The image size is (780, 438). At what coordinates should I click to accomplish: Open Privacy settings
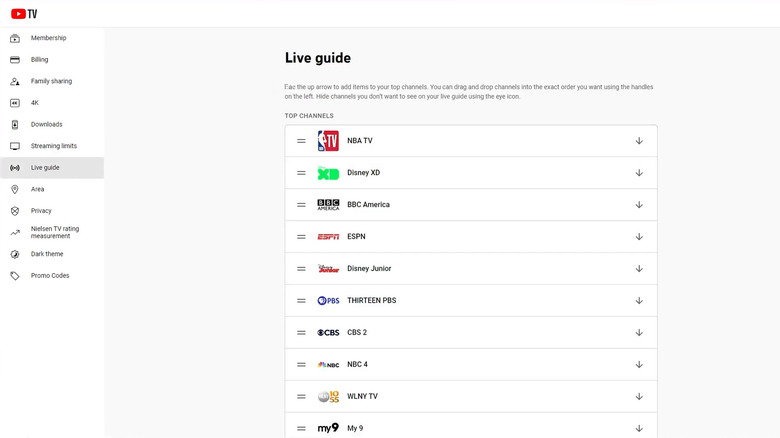(x=52, y=211)
